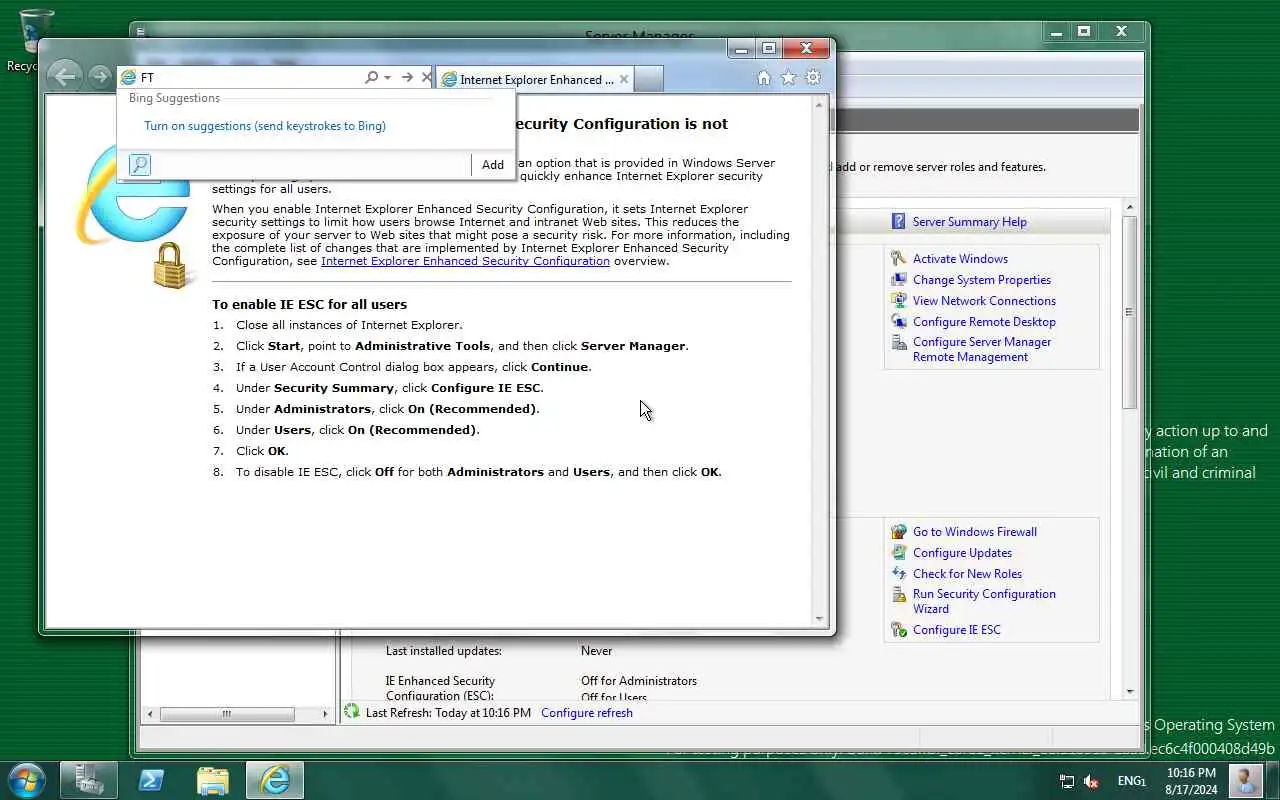Click the up arrow of the IE page scrollbar
Viewport: 1280px width, 800px height.
pos(820,104)
